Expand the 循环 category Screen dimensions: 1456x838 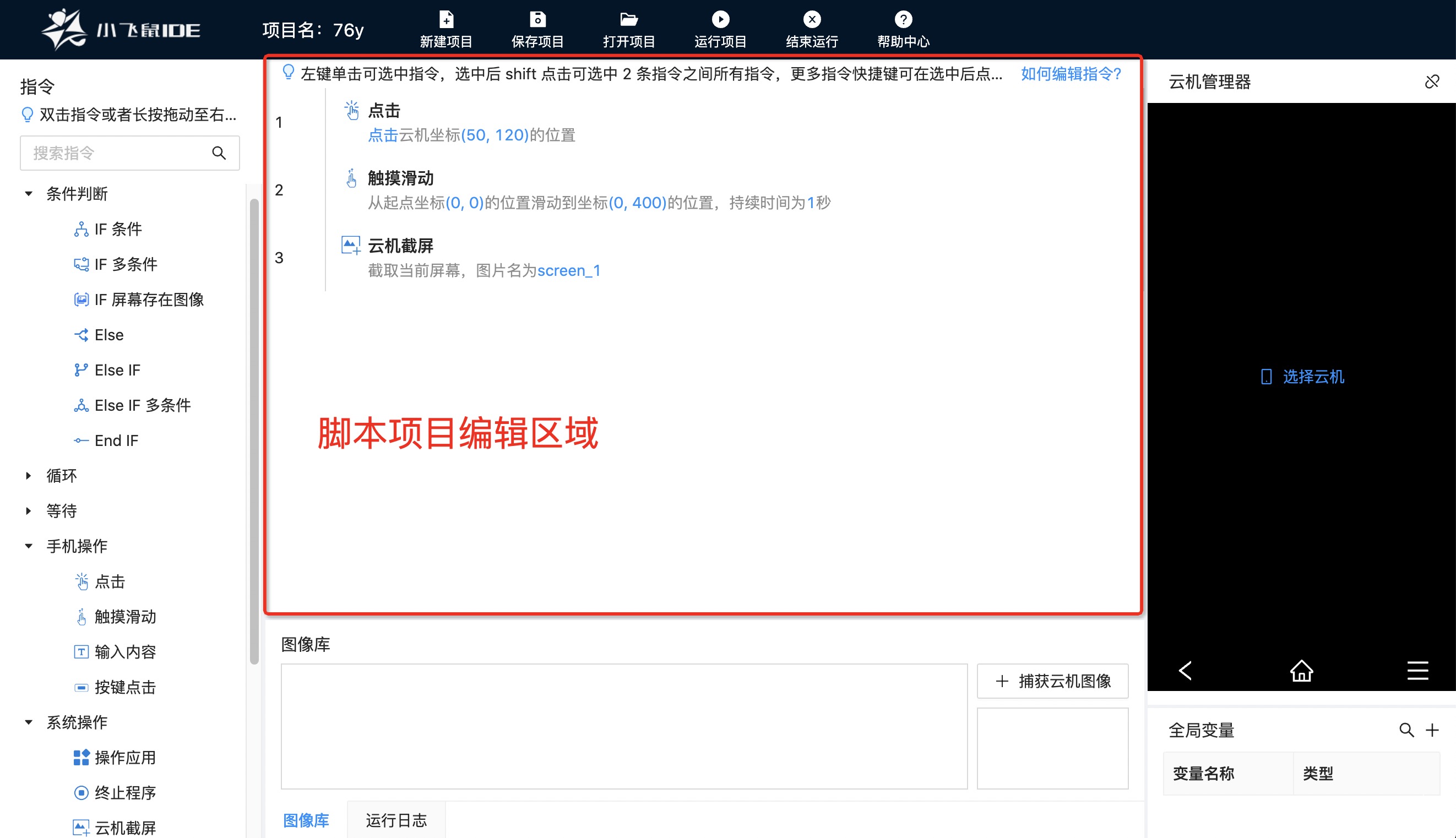[29, 475]
